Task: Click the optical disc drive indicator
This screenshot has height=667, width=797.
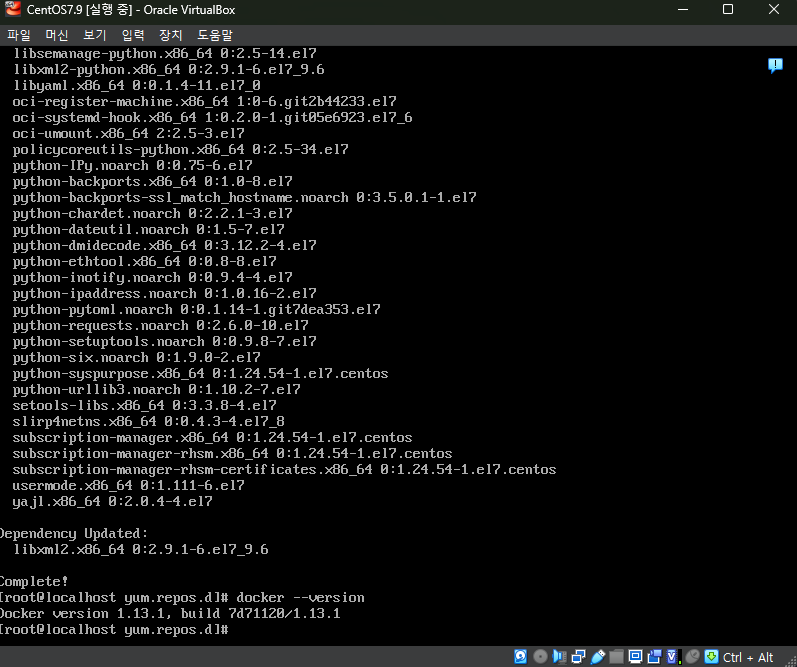Action: [540, 657]
